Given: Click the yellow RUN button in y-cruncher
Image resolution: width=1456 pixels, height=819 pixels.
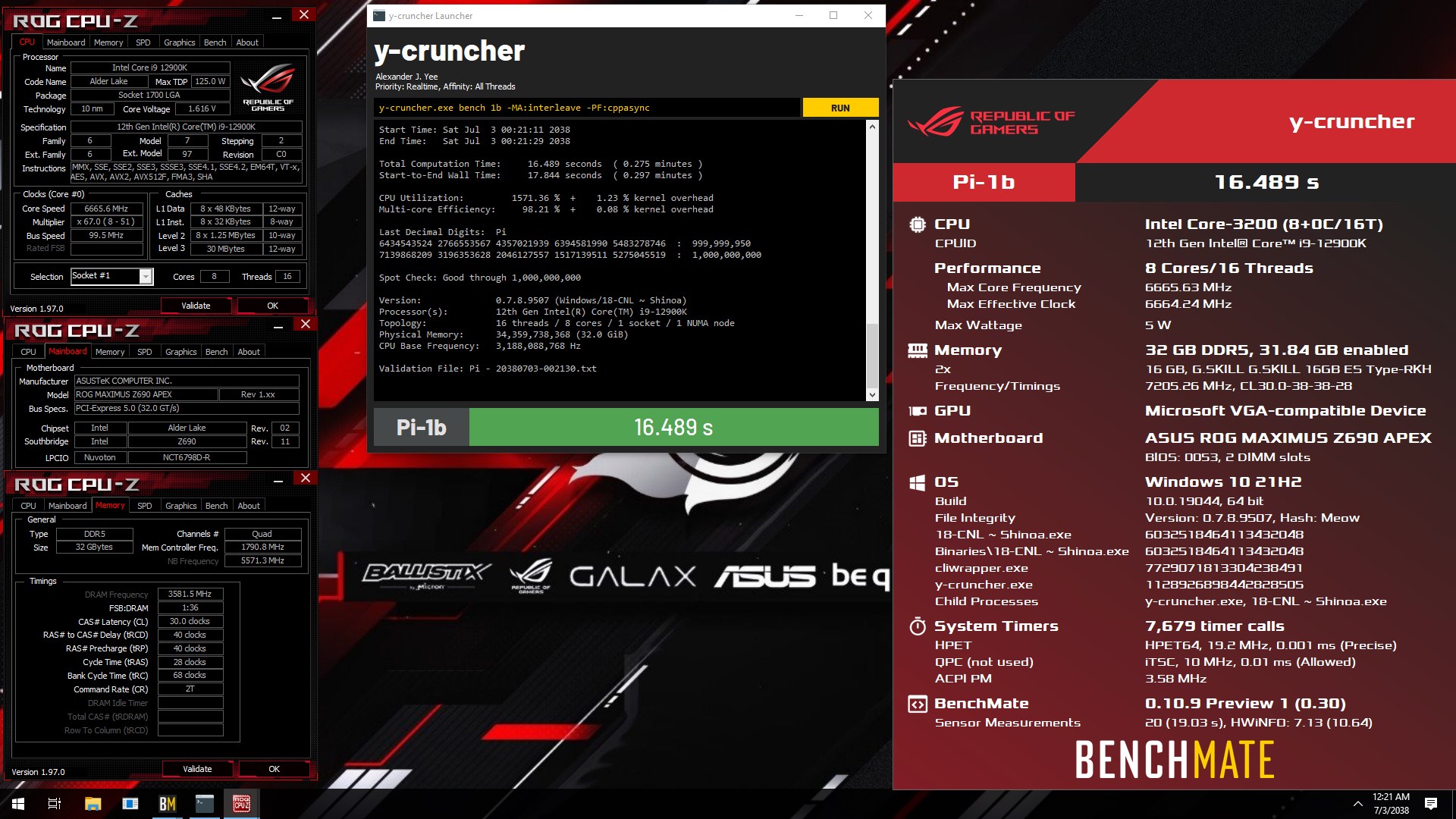Looking at the screenshot, I should [840, 108].
